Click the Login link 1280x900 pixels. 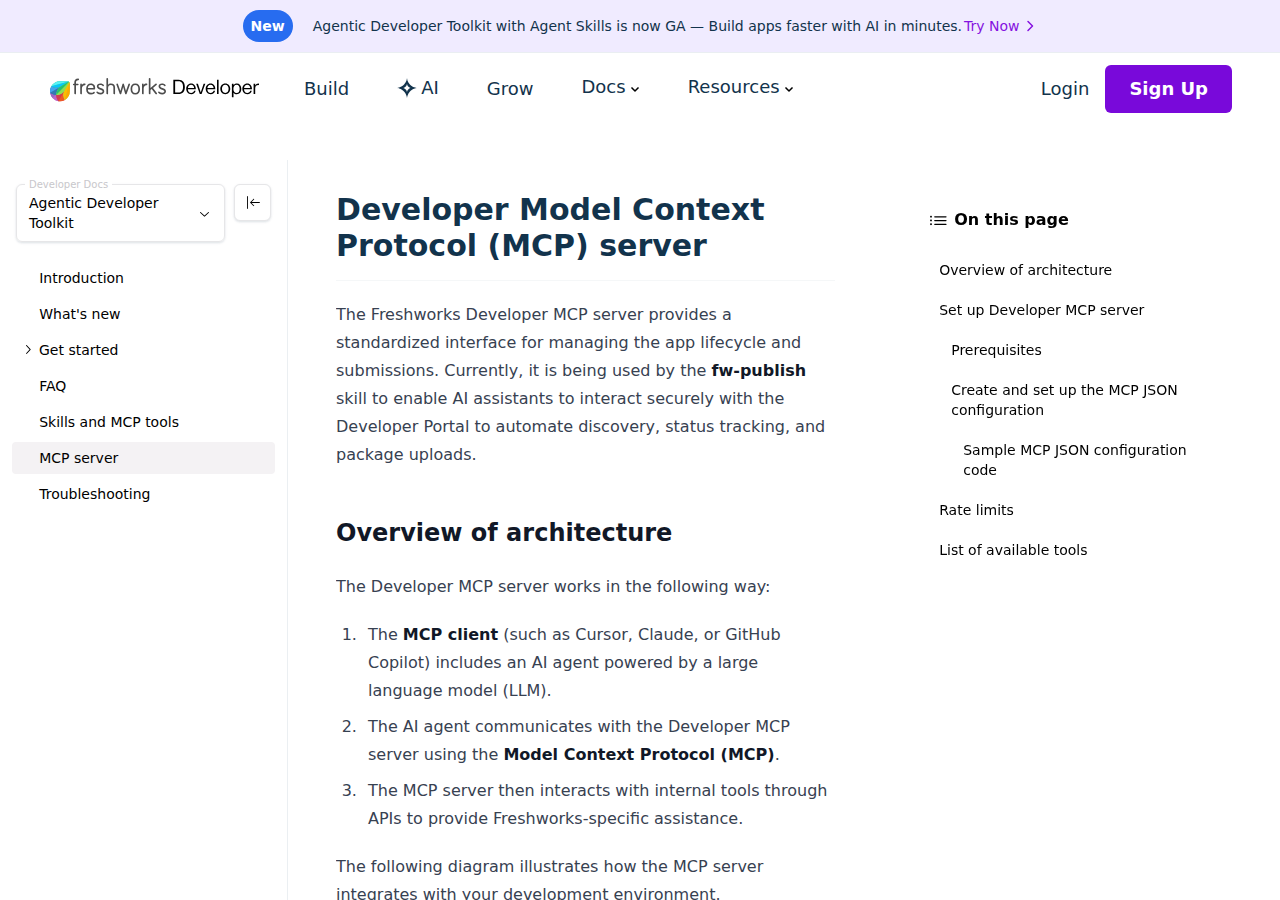pyautogui.click(x=1065, y=89)
